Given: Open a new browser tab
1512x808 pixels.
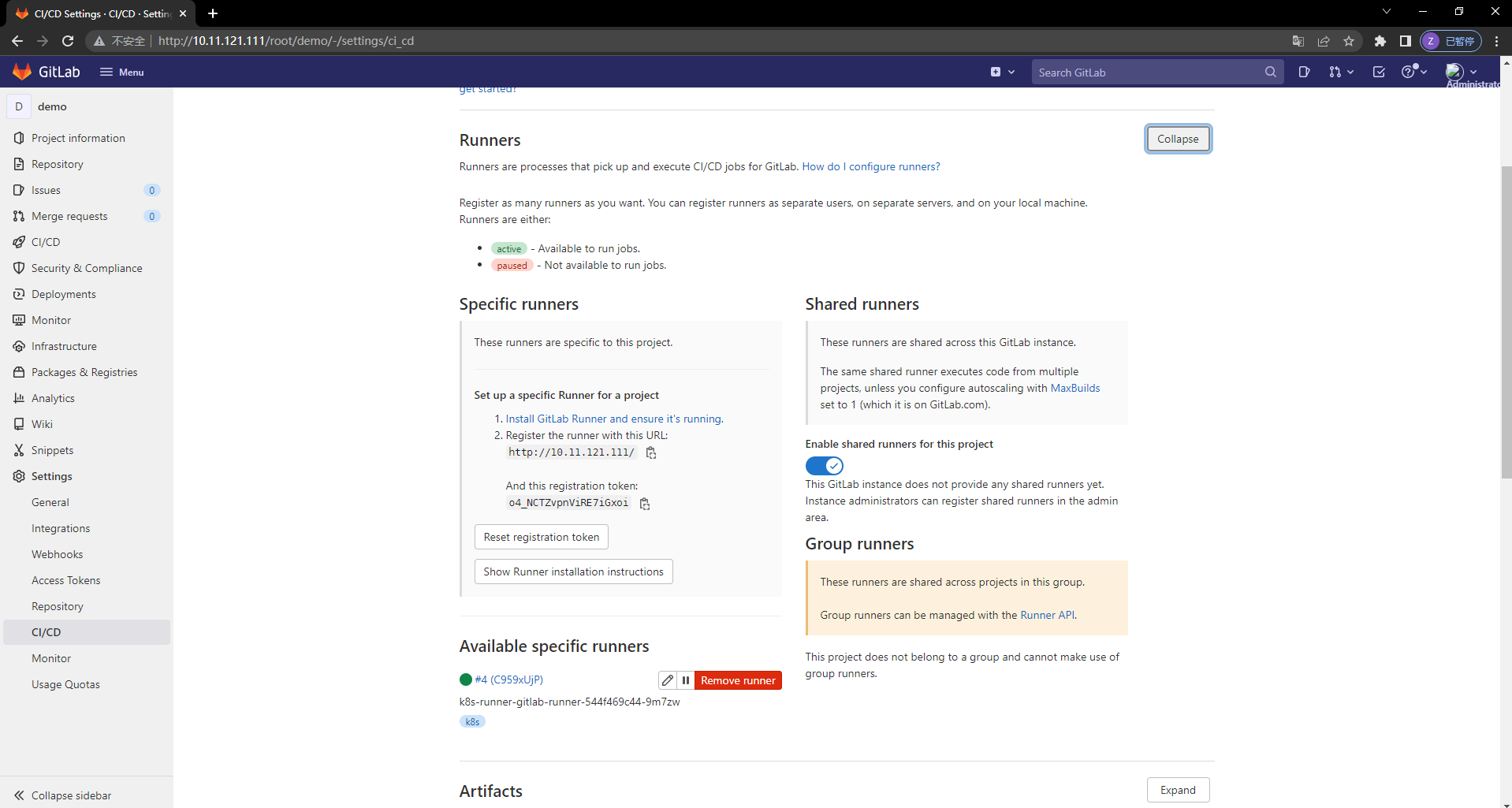Looking at the screenshot, I should coord(213,13).
